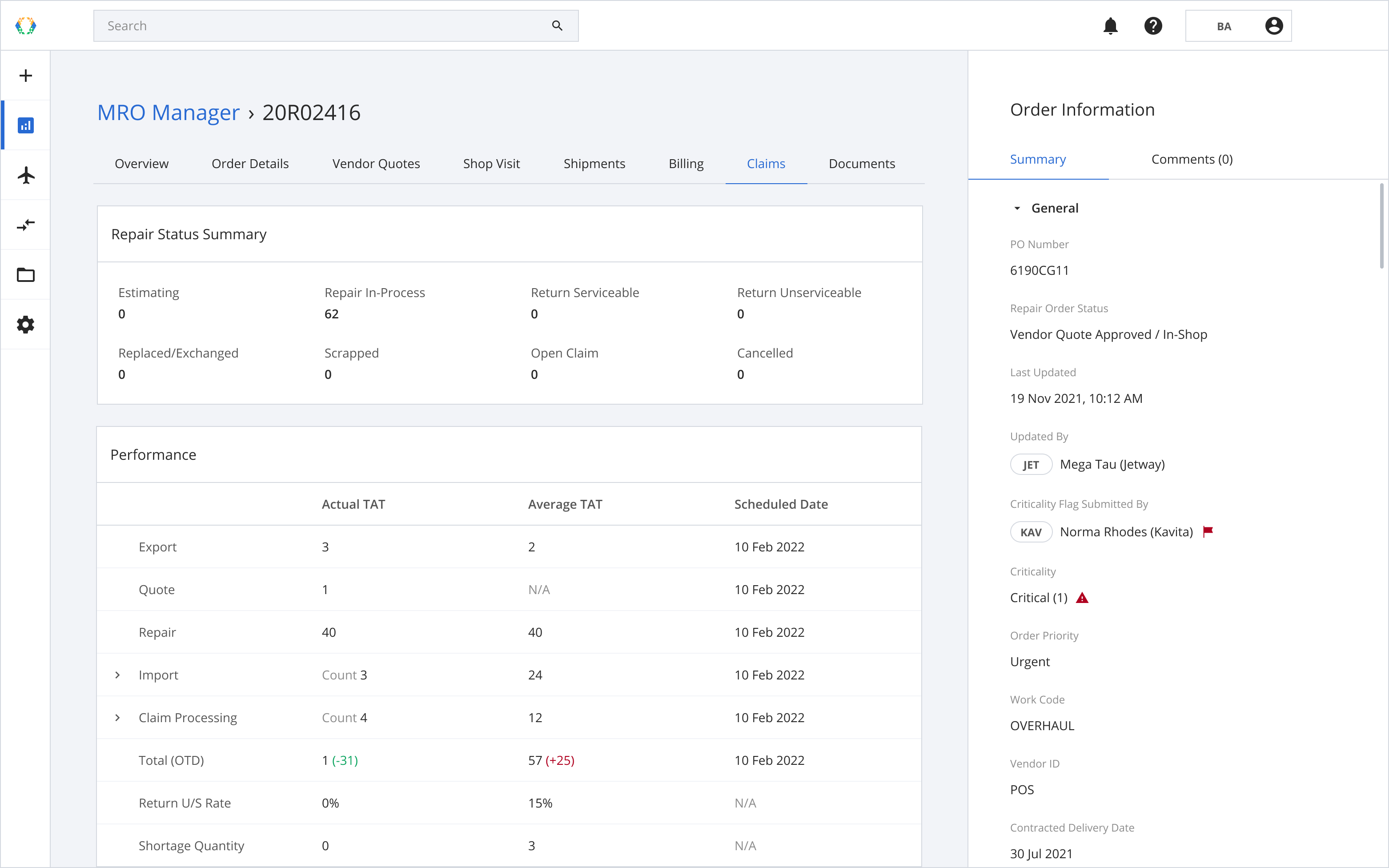
Task: Click the 57 (+25) average TAT value
Action: coord(551,760)
